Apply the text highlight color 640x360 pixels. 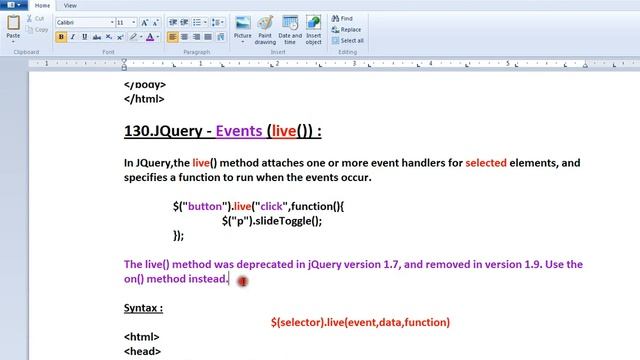[x=133, y=37]
